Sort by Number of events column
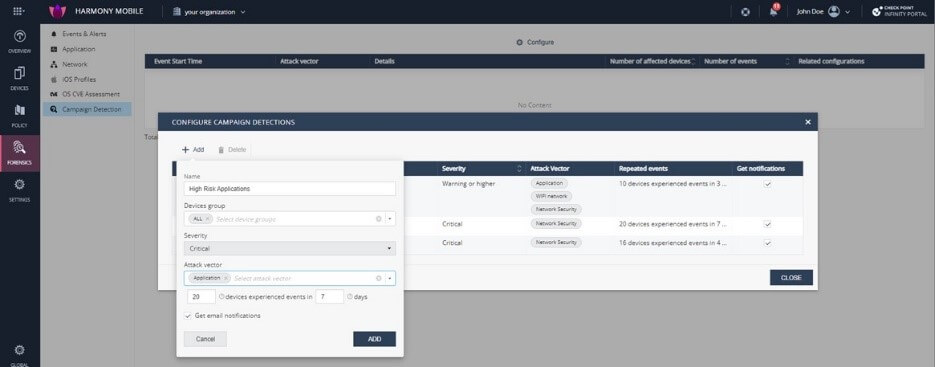The image size is (935, 367). pos(787,61)
